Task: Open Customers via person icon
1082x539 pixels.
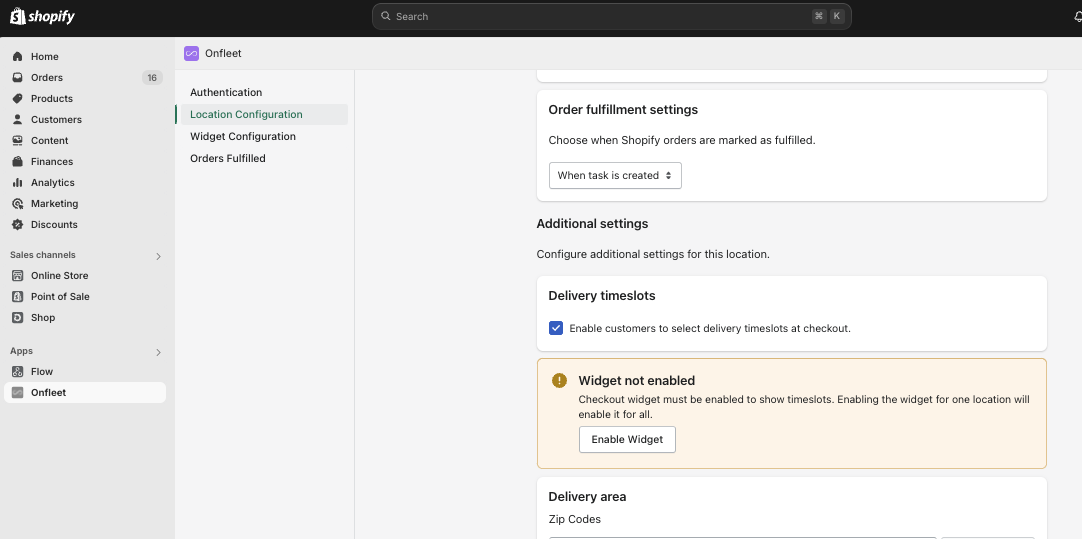Action: (18, 119)
